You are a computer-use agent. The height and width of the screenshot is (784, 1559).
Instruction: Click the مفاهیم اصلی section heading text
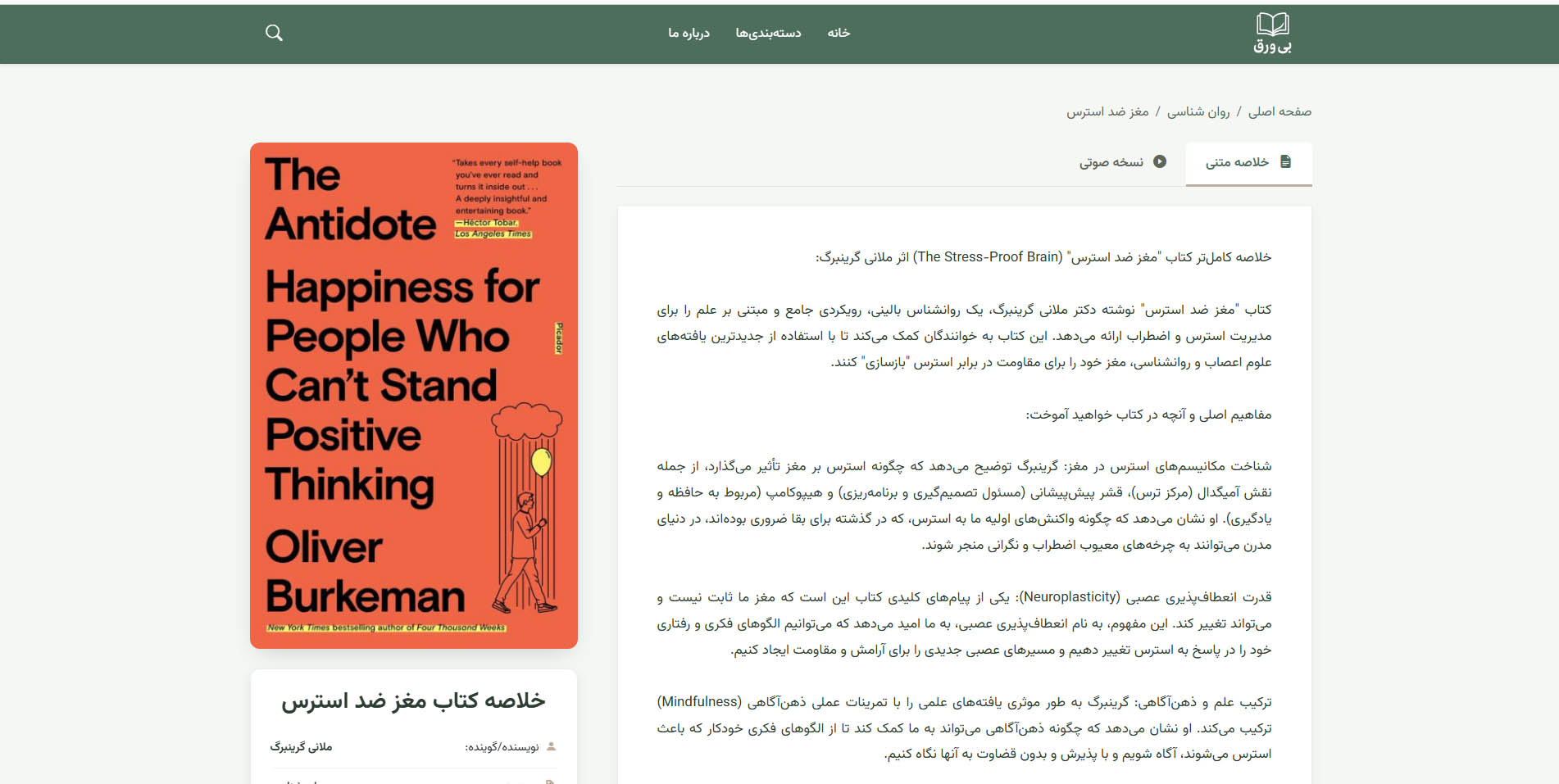click(1148, 415)
